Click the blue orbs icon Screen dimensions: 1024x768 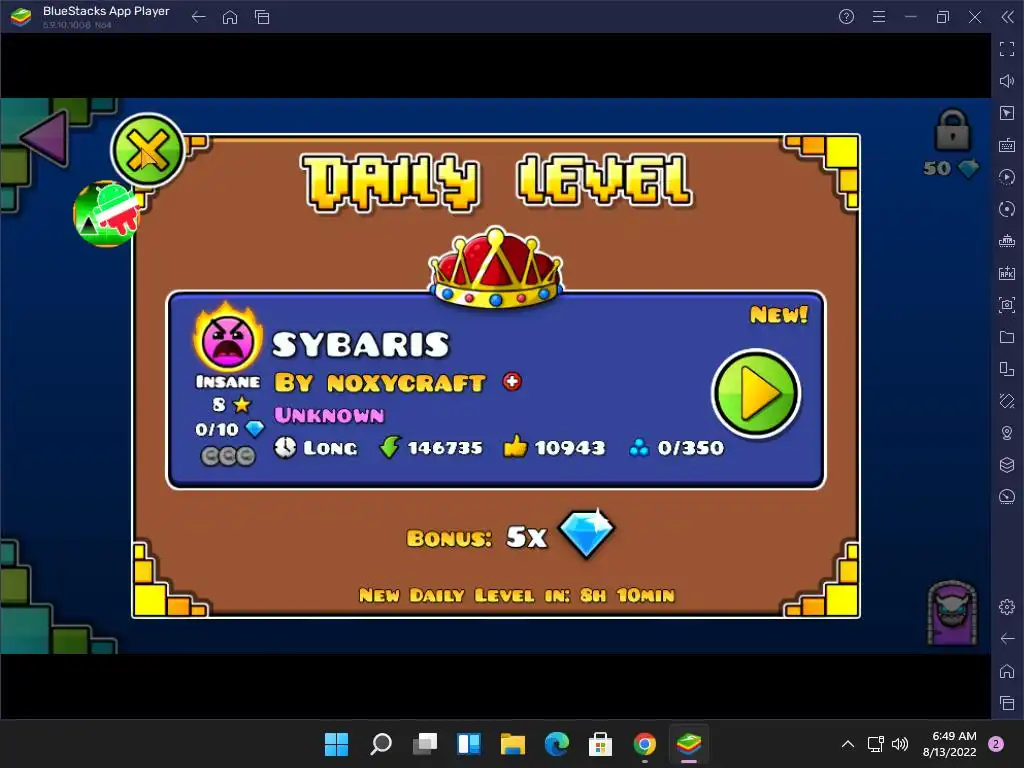tap(639, 447)
